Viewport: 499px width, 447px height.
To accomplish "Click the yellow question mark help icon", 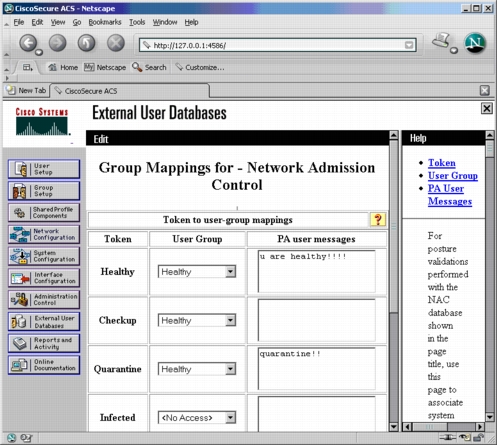I will tap(378, 220).
